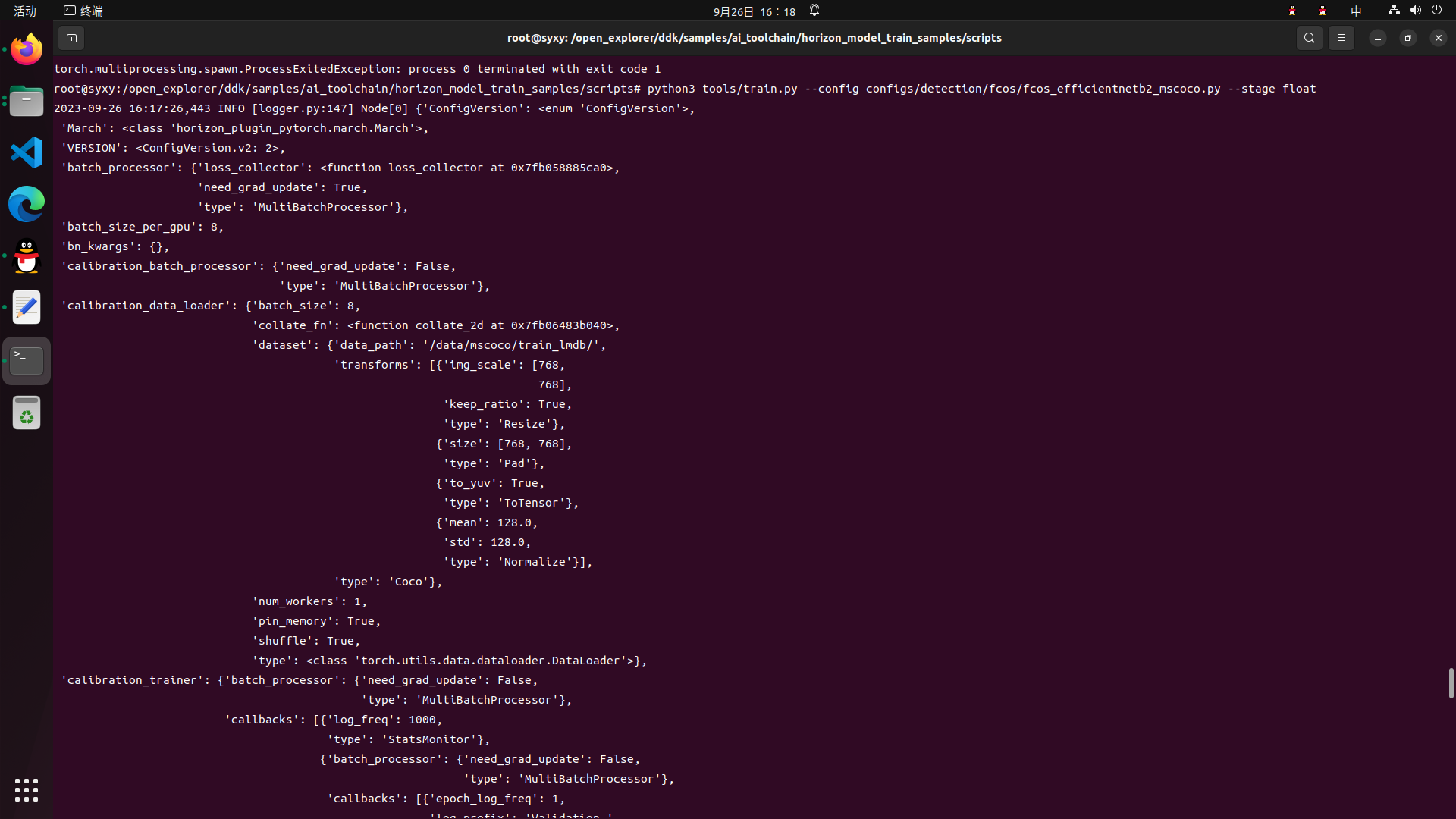Open the terminal hamburger menu
This screenshot has width=1456, height=819.
(x=1341, y=38)
